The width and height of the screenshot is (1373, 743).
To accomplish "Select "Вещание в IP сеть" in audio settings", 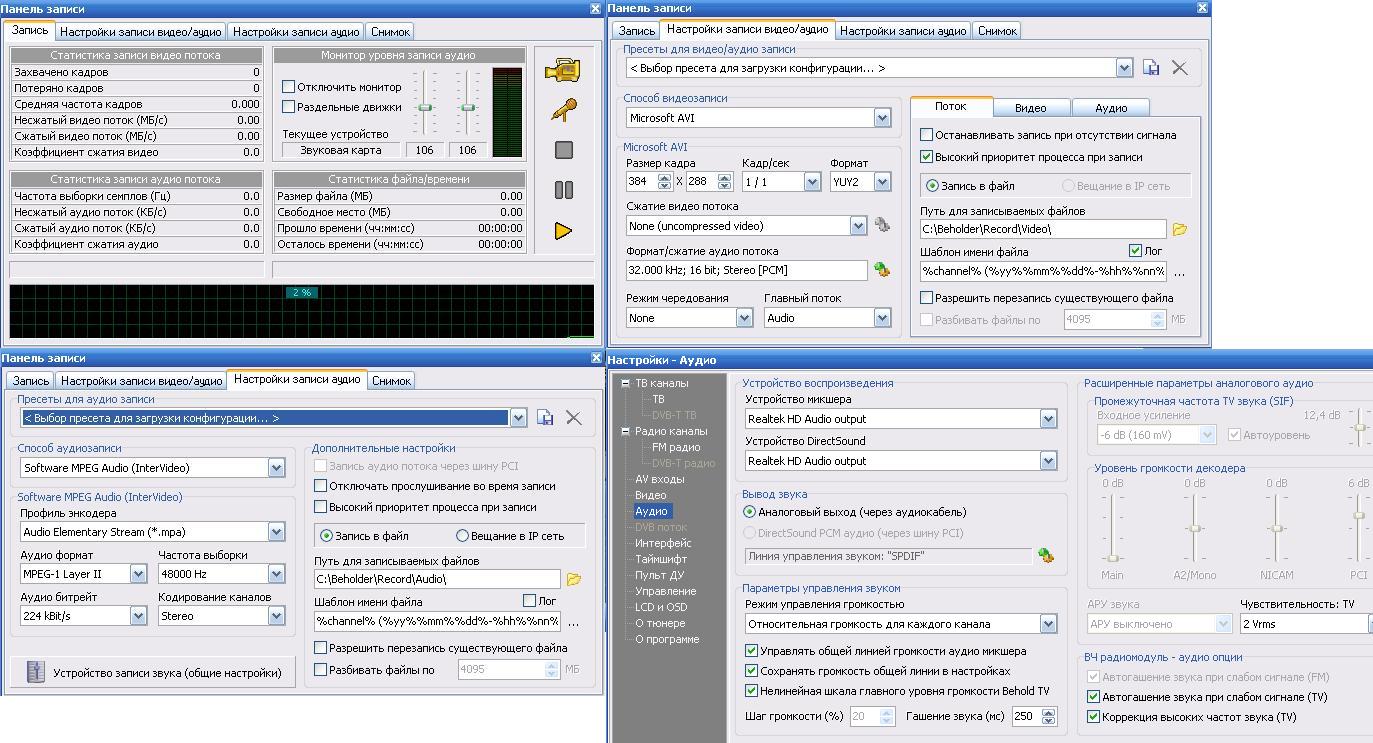I will pos(462,536).
